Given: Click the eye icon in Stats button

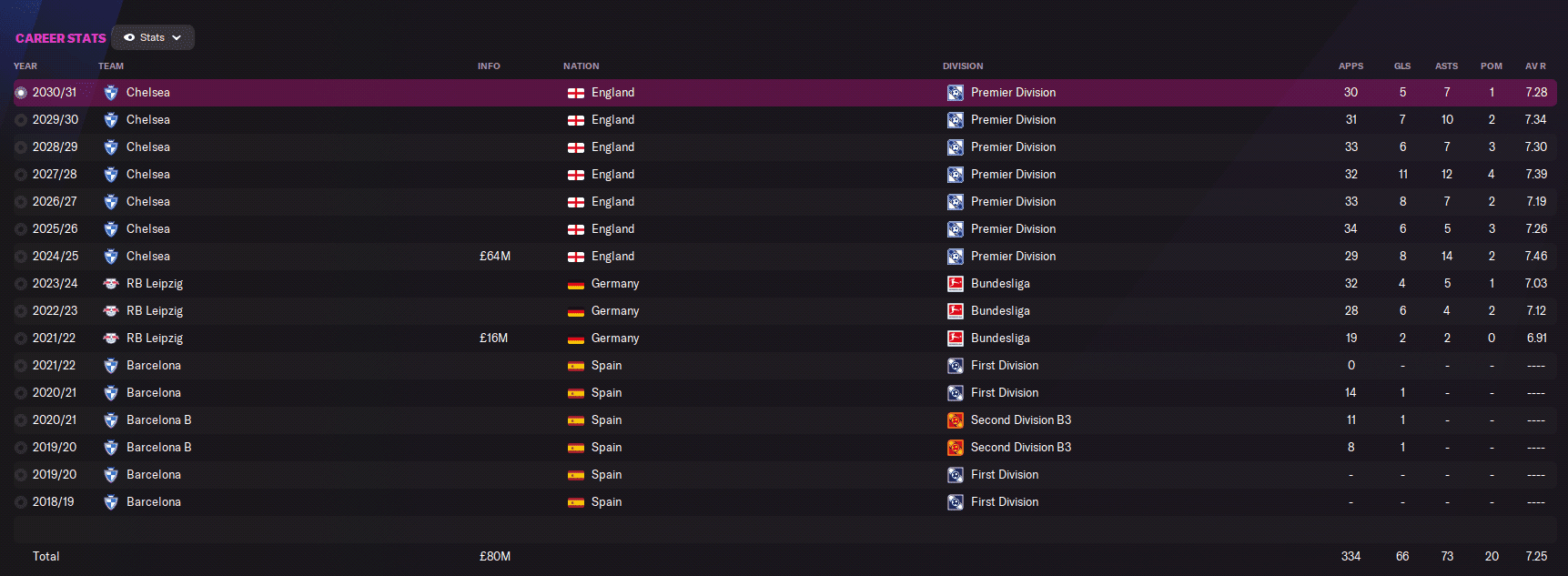Looking at the screenshot, I should 129,37.
